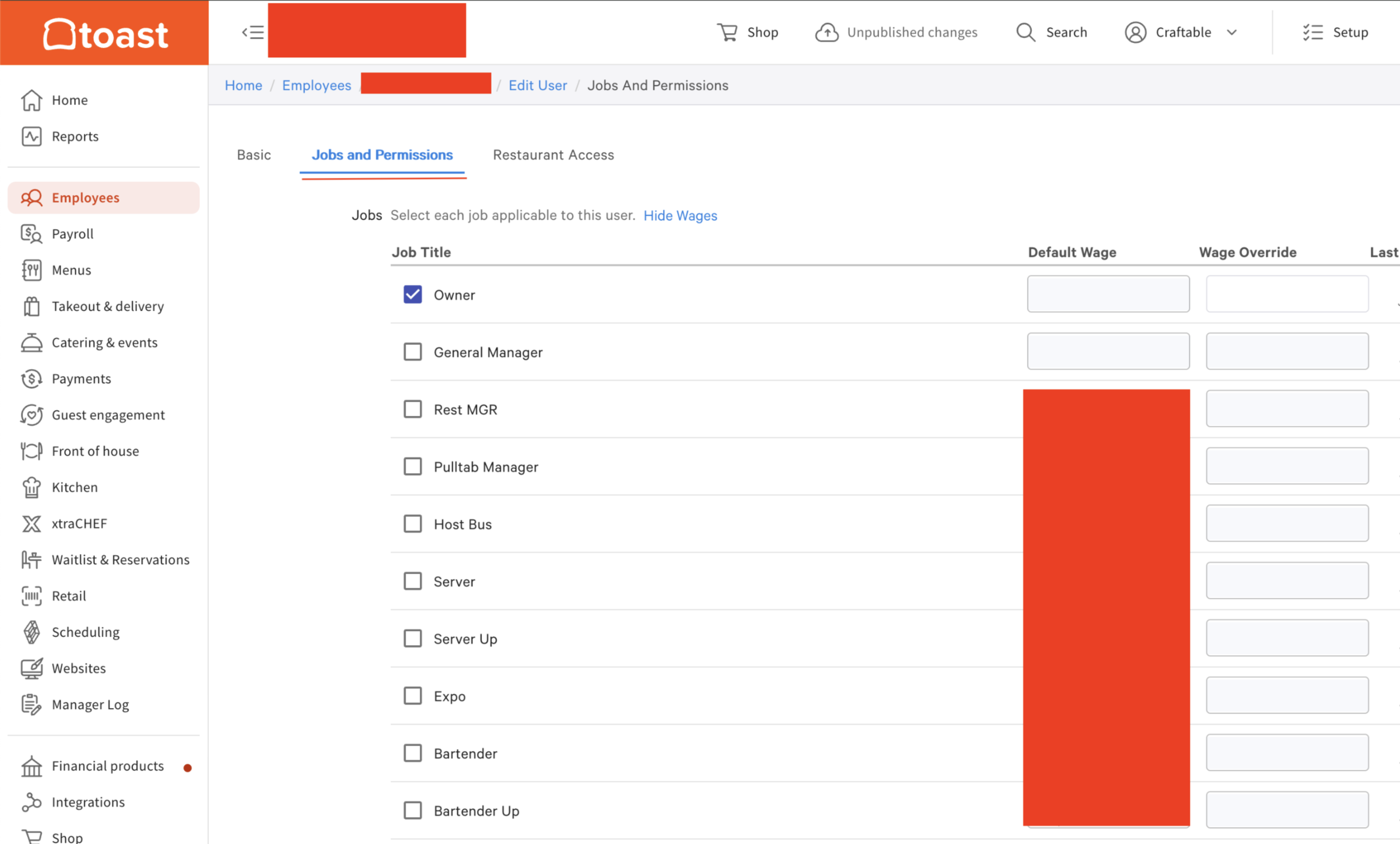Click the Search magnifier icon
The height and width of the screenshot is (844, 1400).
pos(1026,33)
